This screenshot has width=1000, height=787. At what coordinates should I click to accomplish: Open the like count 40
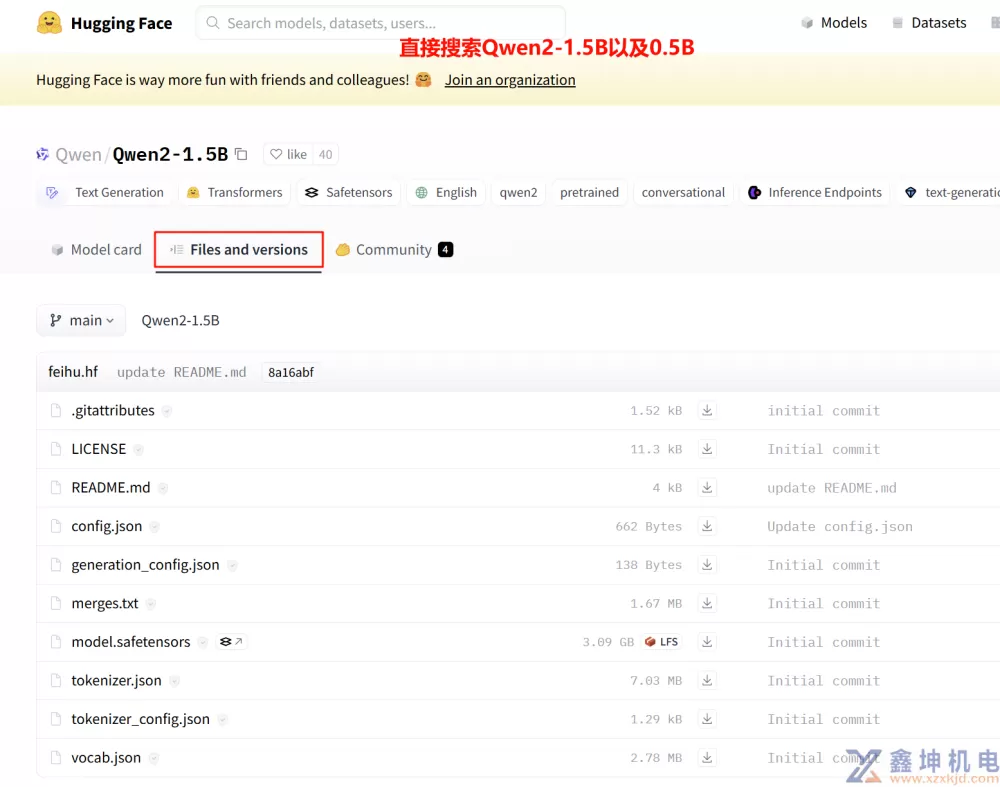point(325,154)
